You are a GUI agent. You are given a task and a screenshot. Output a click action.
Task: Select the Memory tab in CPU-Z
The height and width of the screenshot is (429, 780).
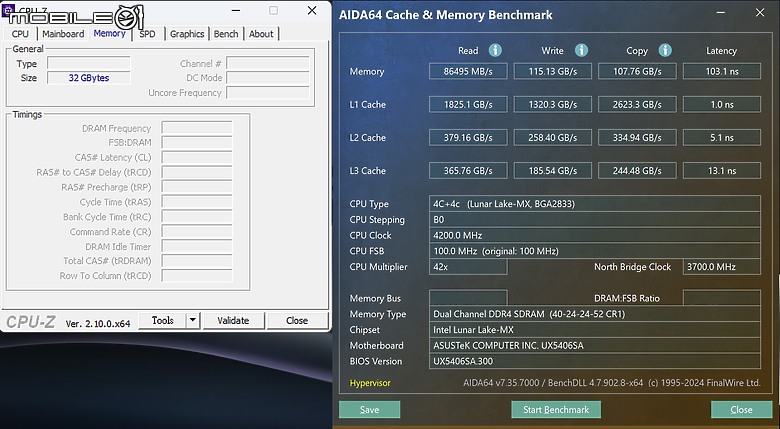tap(109, 33)
